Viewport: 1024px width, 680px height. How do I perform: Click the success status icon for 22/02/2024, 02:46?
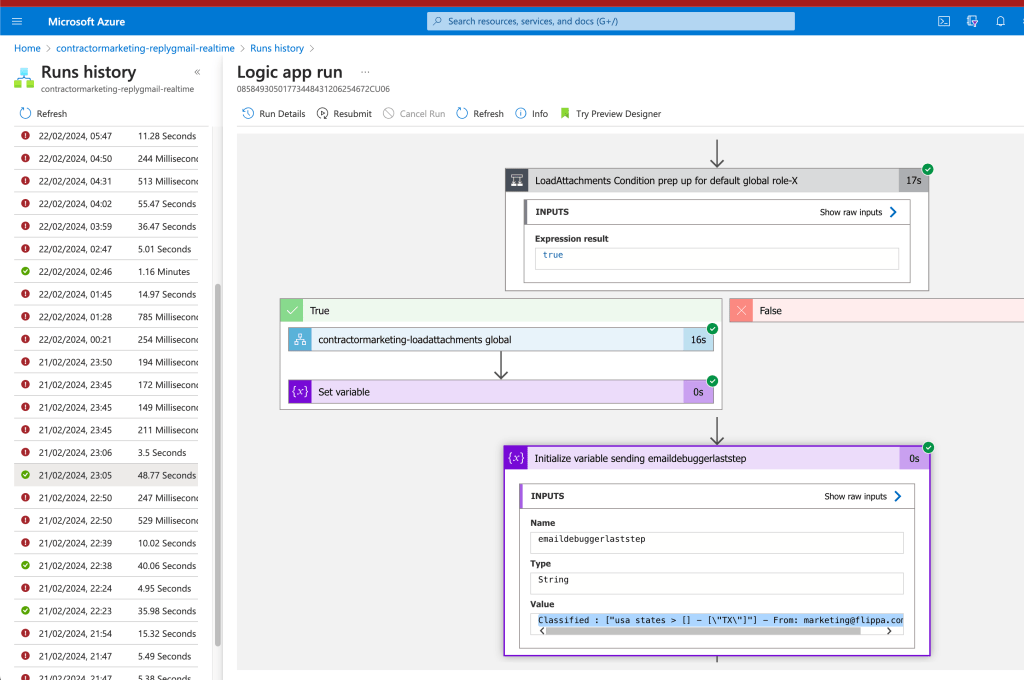point(25,271)
